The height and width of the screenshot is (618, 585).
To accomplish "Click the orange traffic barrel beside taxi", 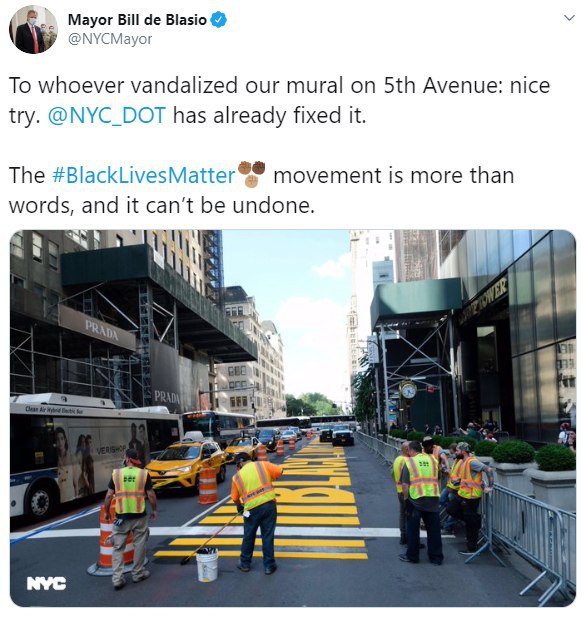I will click(x=208, y=486).
